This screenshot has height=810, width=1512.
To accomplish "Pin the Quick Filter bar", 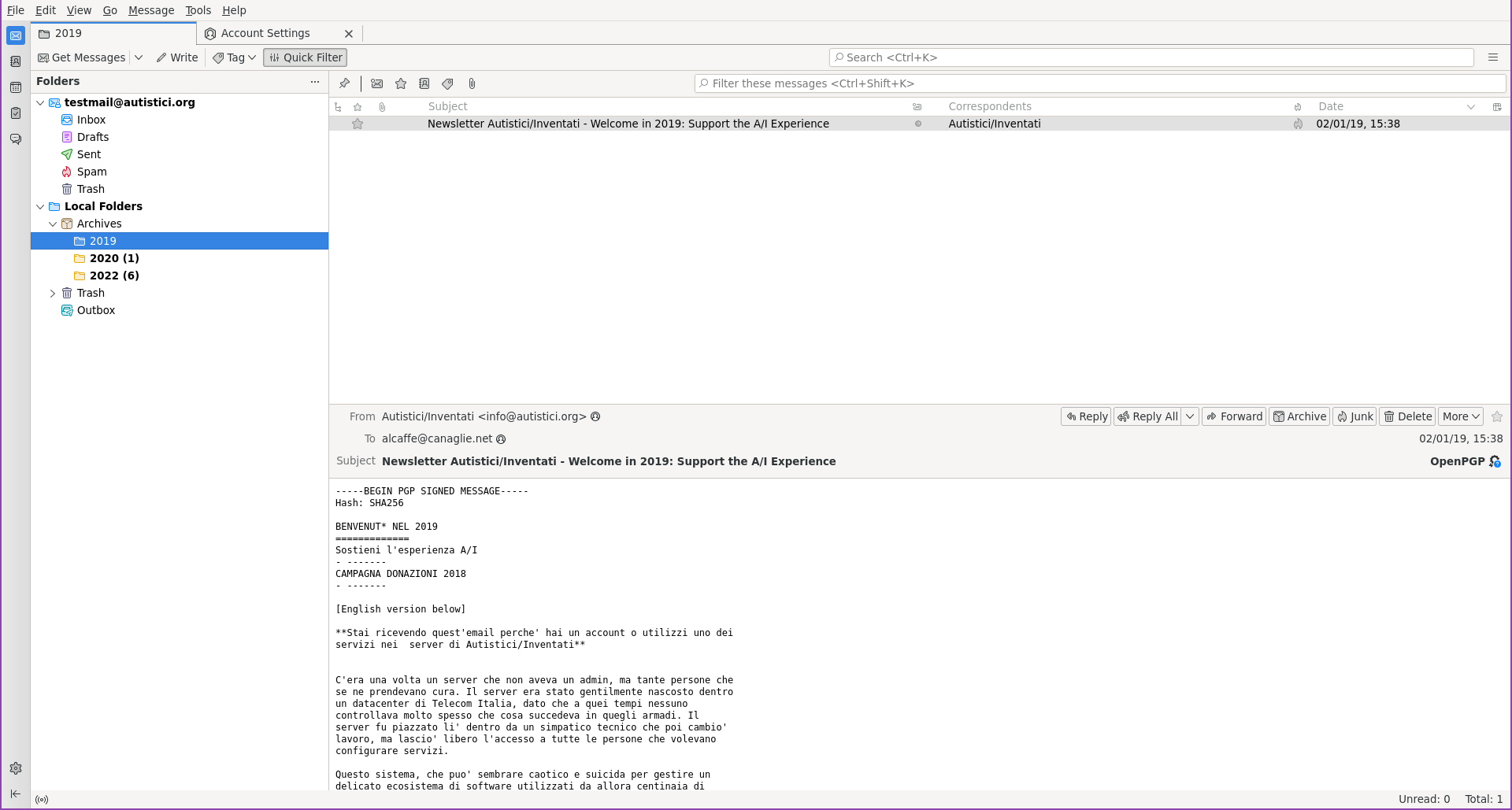I will [x=344, y=83].
